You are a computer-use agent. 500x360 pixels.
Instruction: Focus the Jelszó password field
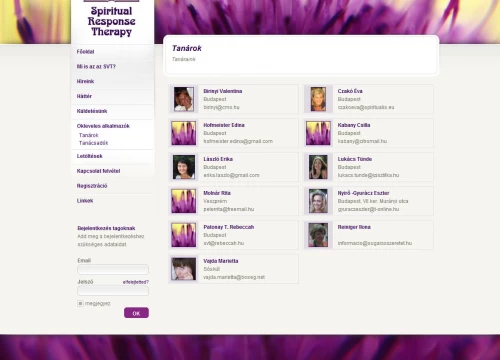[x=113, y=291]
